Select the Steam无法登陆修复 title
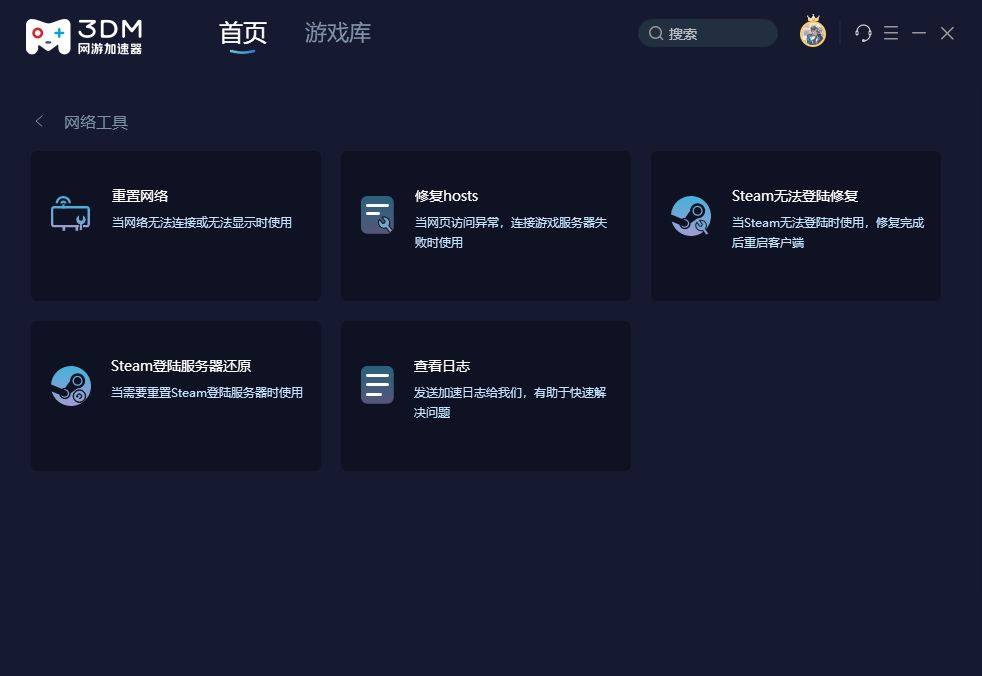This screenshot has height=676, width=982. 795,196
